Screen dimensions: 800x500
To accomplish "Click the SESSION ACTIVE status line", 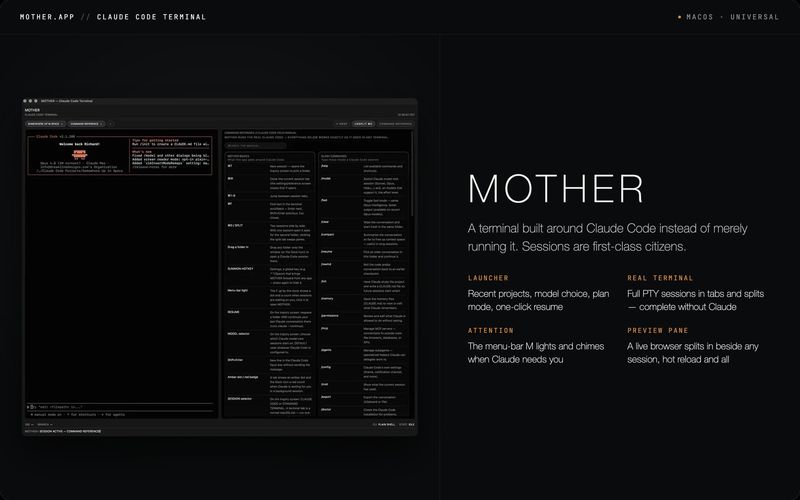I will tap(63, 431).
